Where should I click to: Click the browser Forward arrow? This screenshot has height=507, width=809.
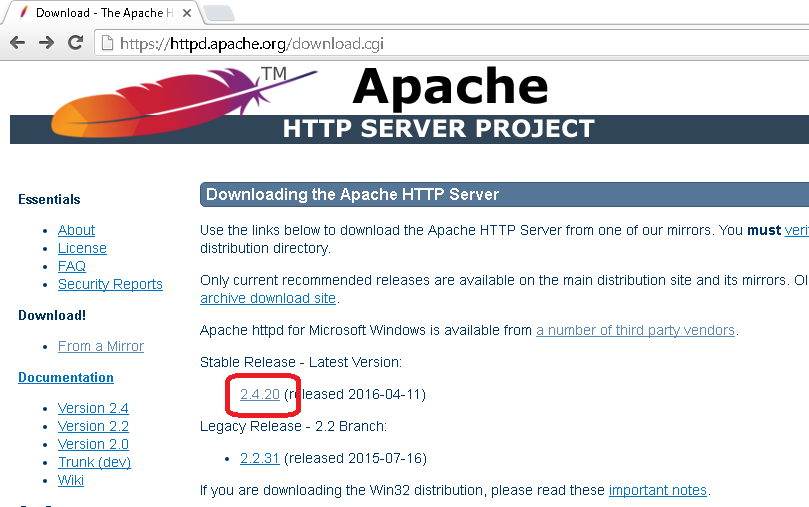pyautogui.click(x=46, y=43)
